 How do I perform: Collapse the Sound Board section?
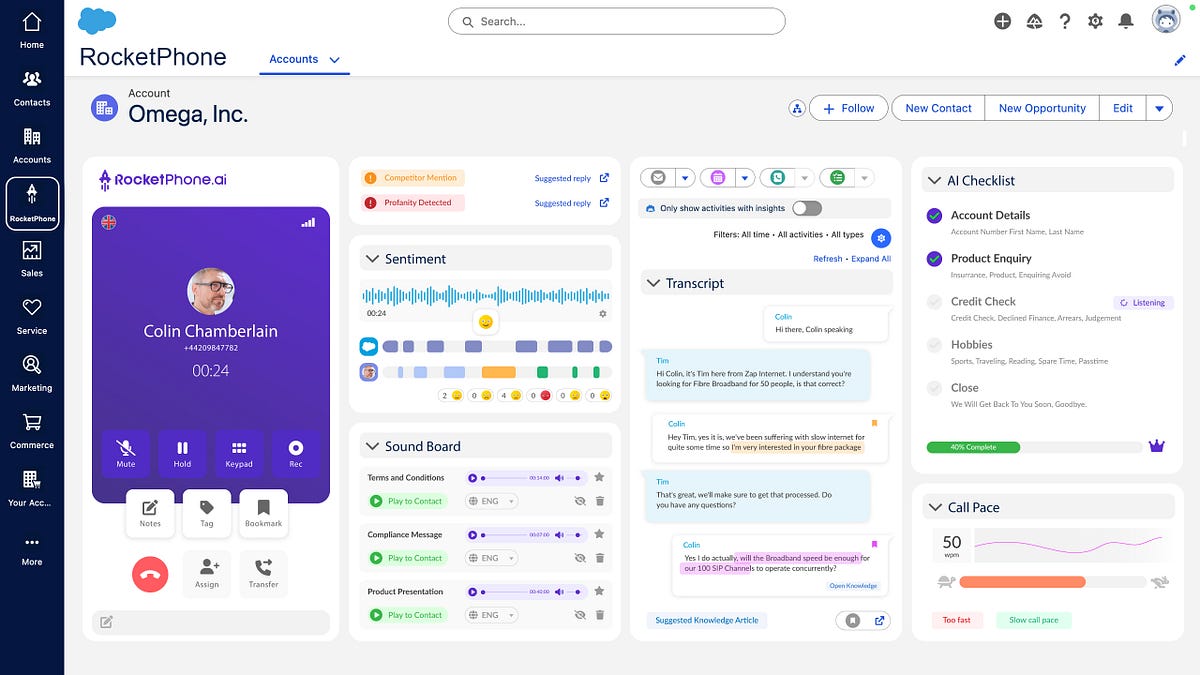point(373,446)
